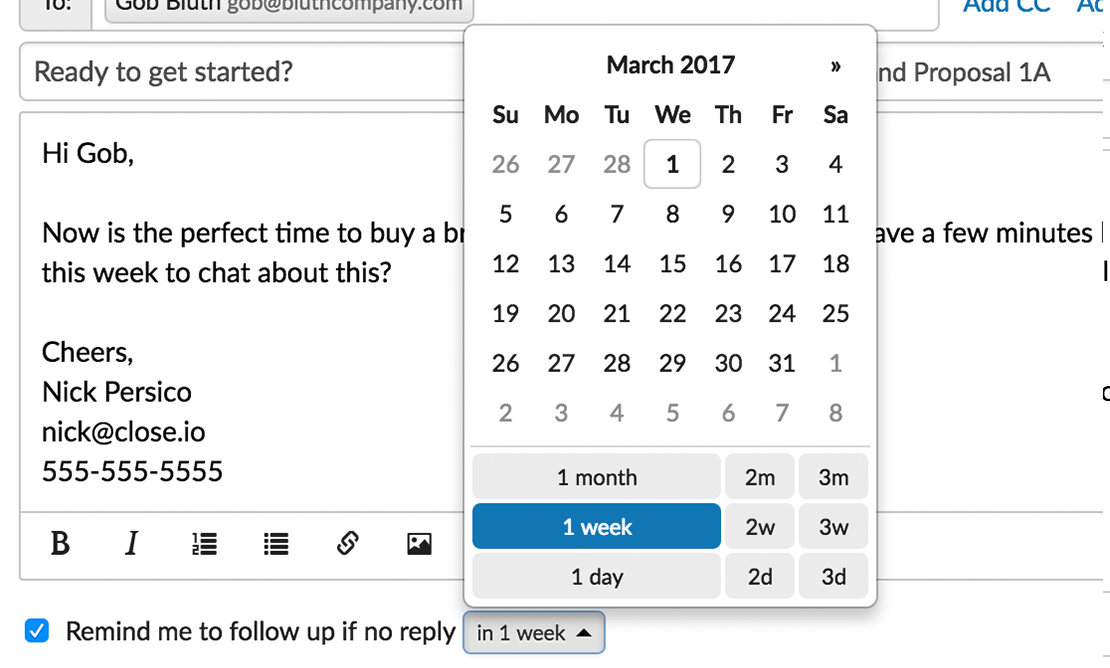
Task: Choose March 31 on the calendar
Action: point(782,363)
